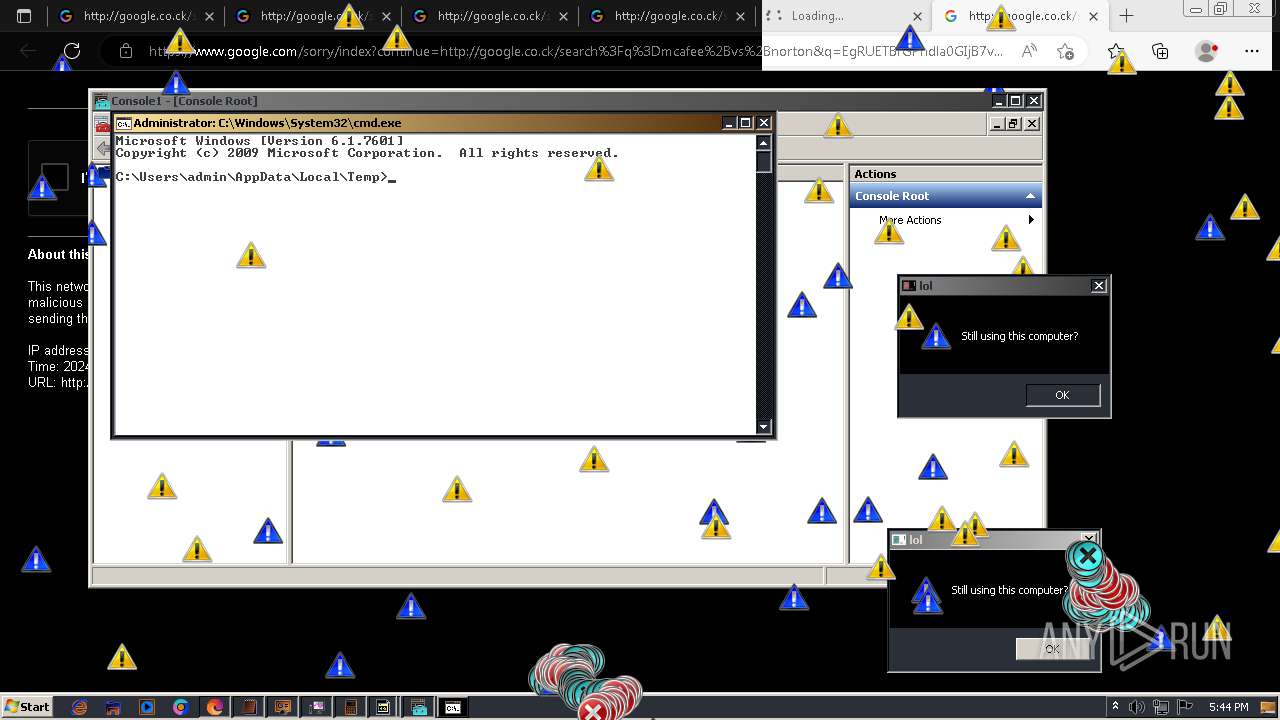The width and height of the screenshot is (1280, 720).
Task: Collapse the Console Root actions section
Action: point(1030,196)
